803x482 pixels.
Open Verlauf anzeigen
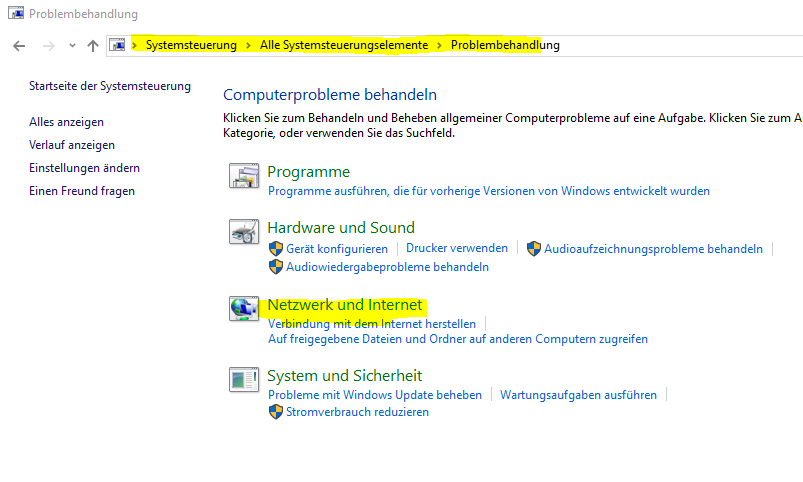[72, 145]
